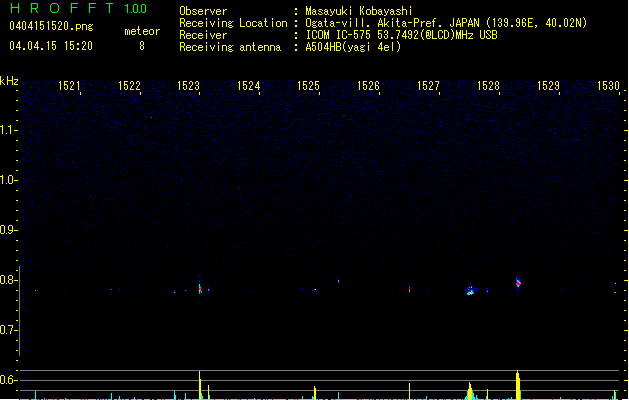The height and width of the screenshot is (400, 629).
Task: Click the observer name Masayuki Kobayashi
Action: point(359,11)
